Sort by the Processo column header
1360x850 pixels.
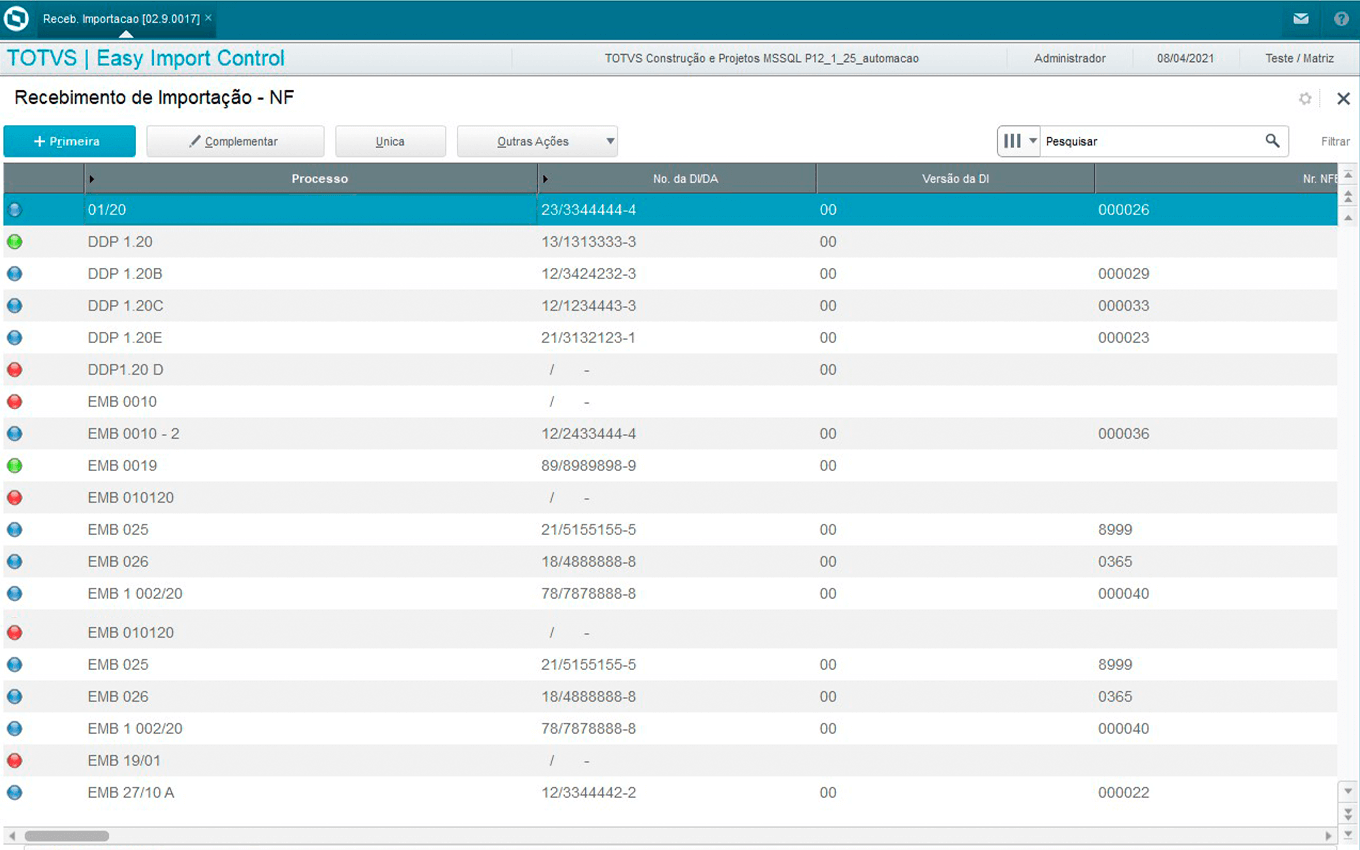click(319, 179)
